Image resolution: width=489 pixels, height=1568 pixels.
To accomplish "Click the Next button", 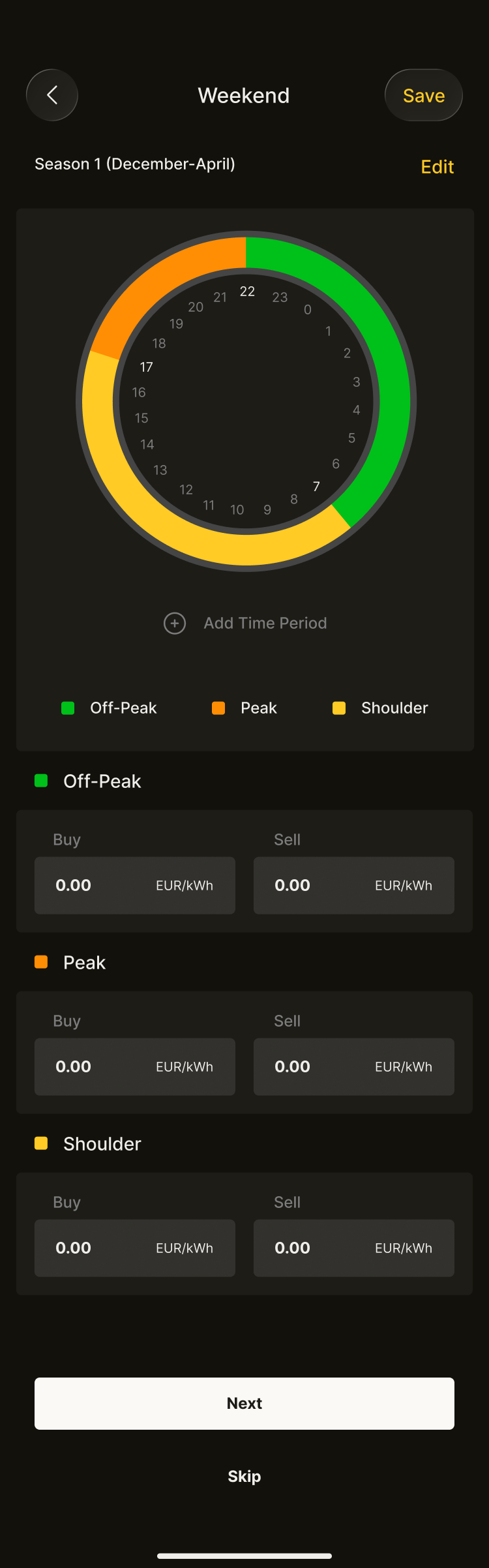I will (x=244, y=1404).
